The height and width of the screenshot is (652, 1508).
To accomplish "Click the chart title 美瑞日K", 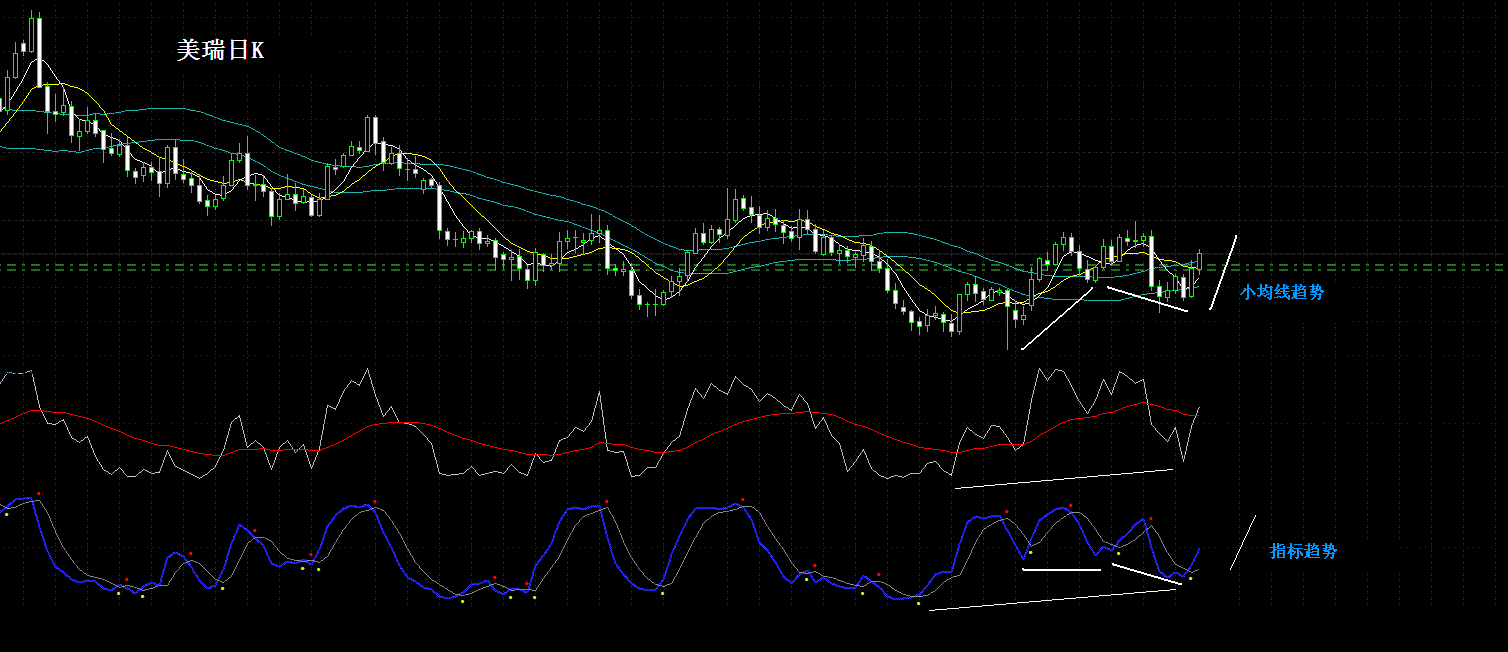I will tap(220, 51).
